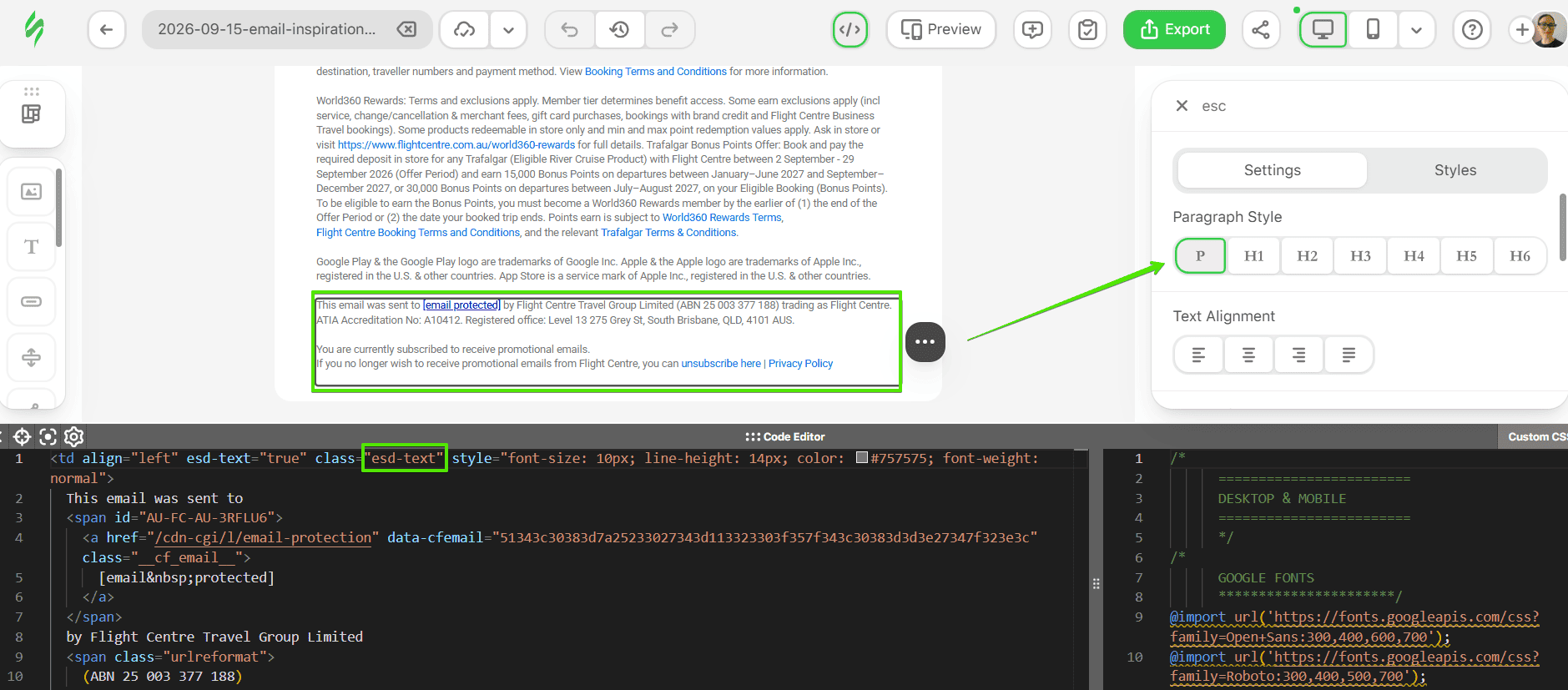The image size is (1568, 690).
Task: Align text center
Action: [1248, 355]
